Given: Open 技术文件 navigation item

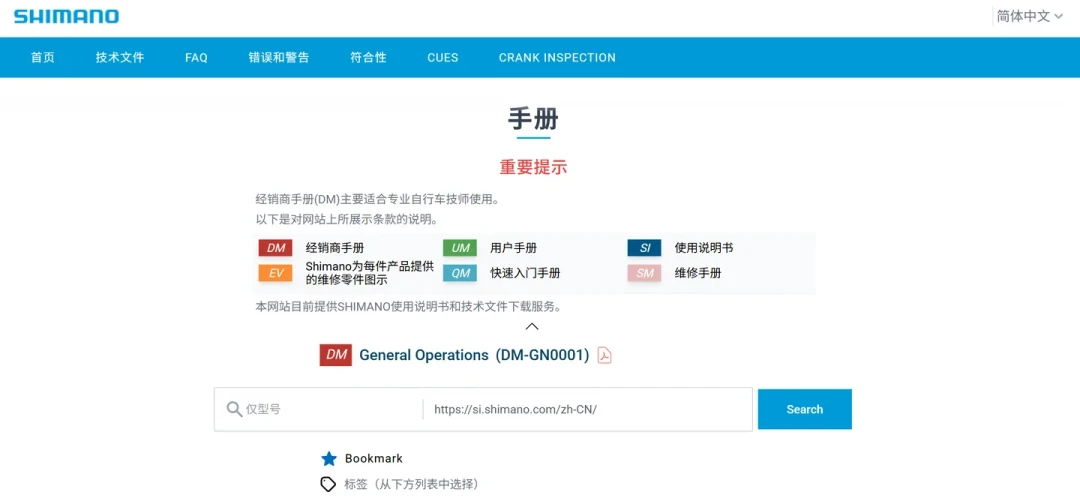Looking at the screenshot, I should click(120, 58).
